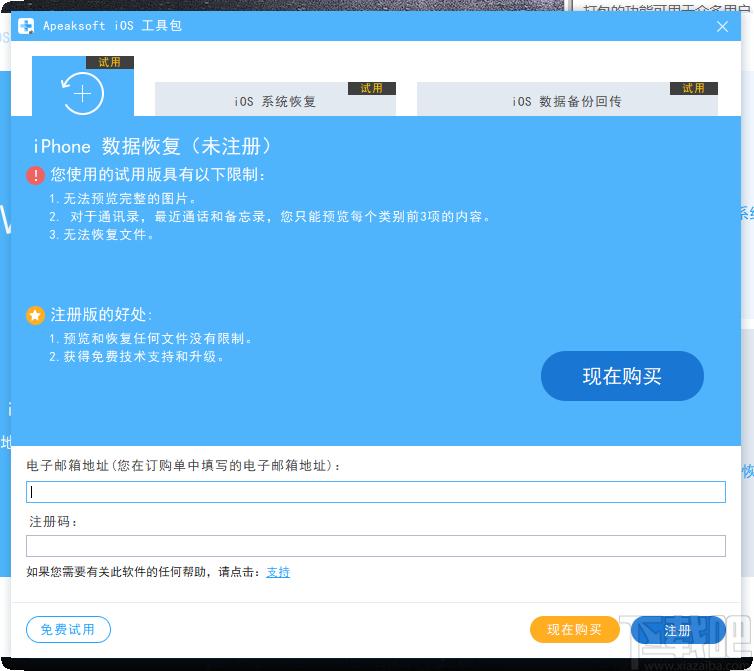The width and height of the screenshot is (754, 671).
Task: Focus the 注册码 registration code field
Action: [376, 546]
